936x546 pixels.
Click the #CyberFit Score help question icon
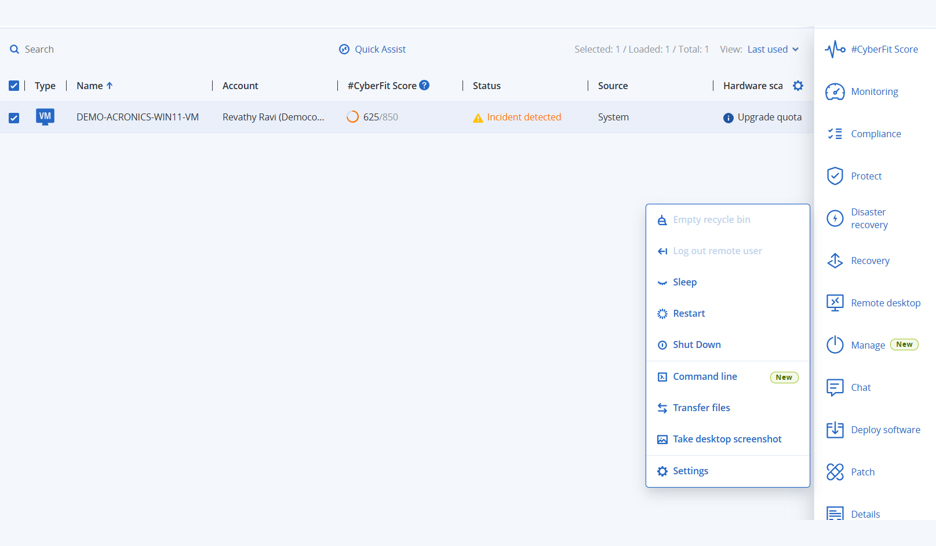[x=424, y=85]
